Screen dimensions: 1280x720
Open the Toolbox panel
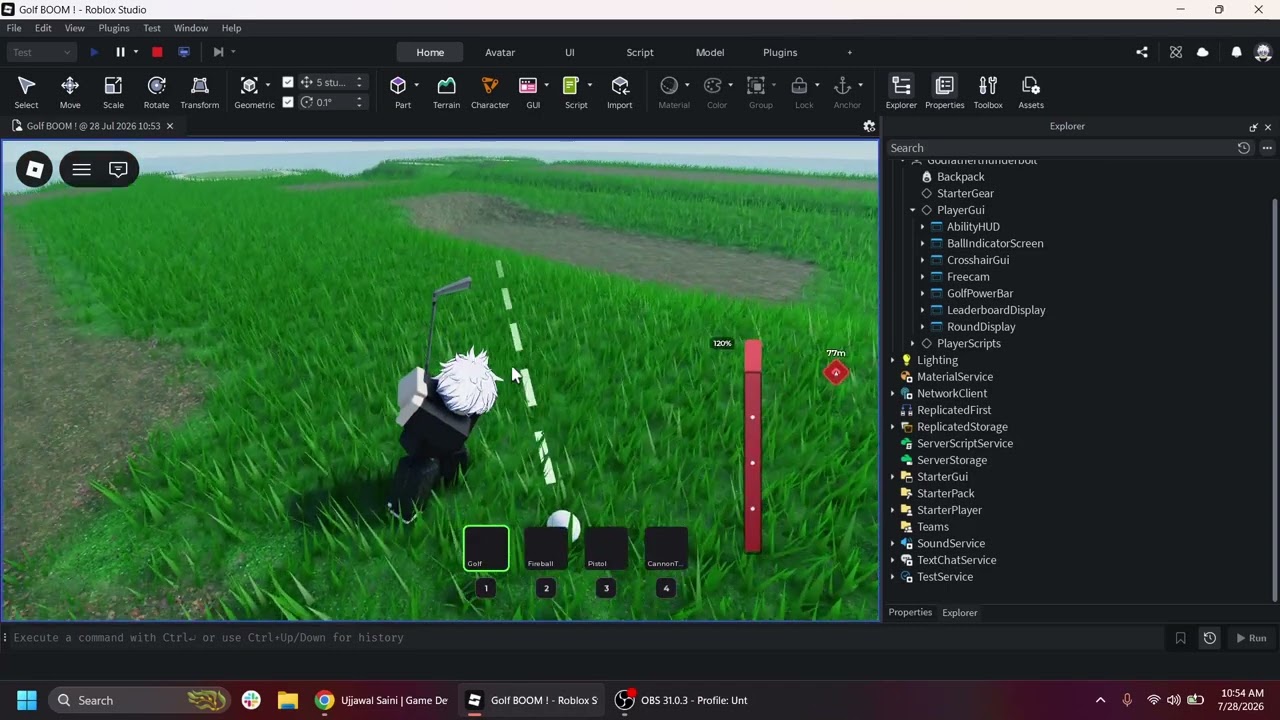coord(988,92)
